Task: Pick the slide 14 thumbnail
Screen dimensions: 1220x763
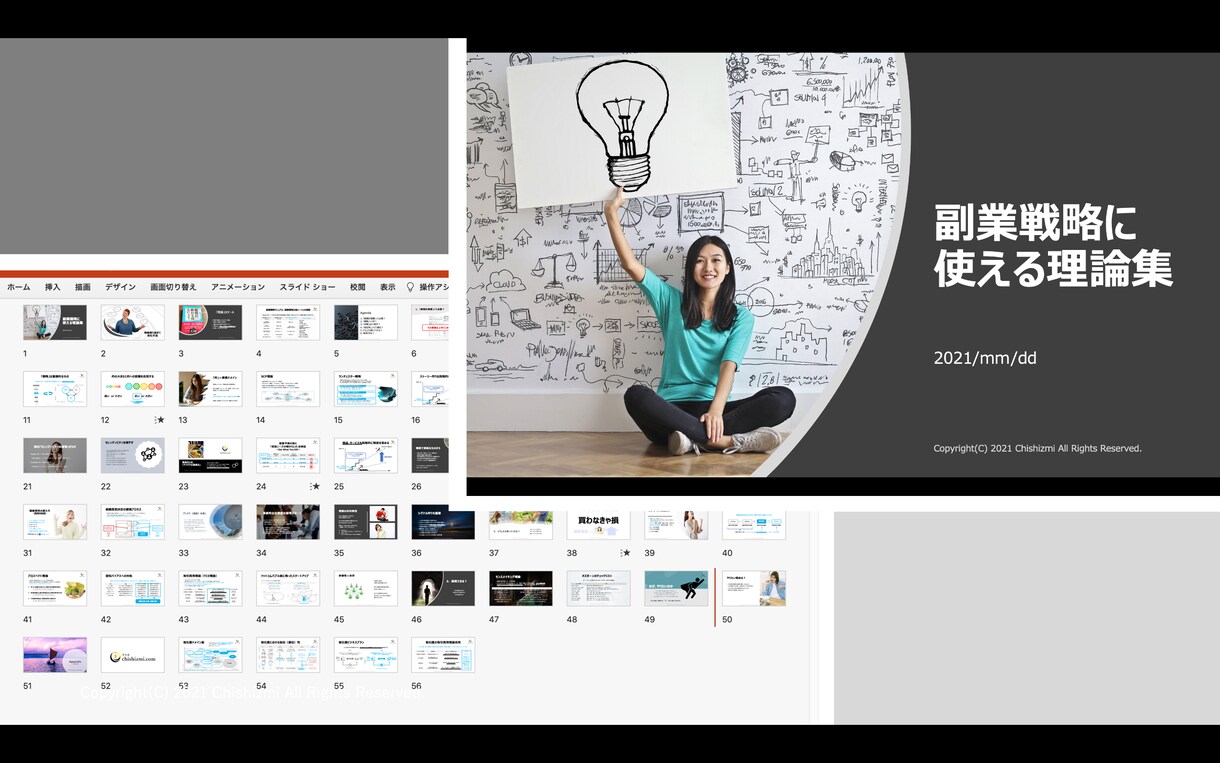Action: 288,389
